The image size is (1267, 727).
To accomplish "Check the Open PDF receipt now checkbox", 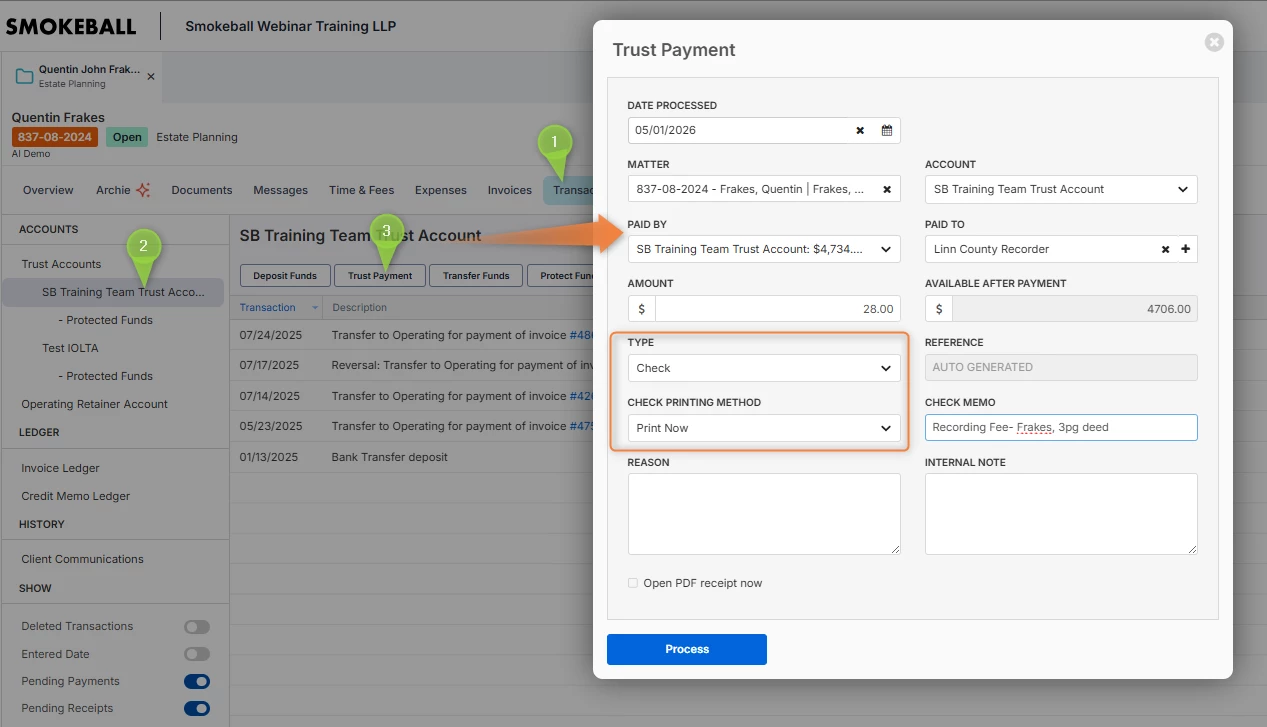I will 633,583.
